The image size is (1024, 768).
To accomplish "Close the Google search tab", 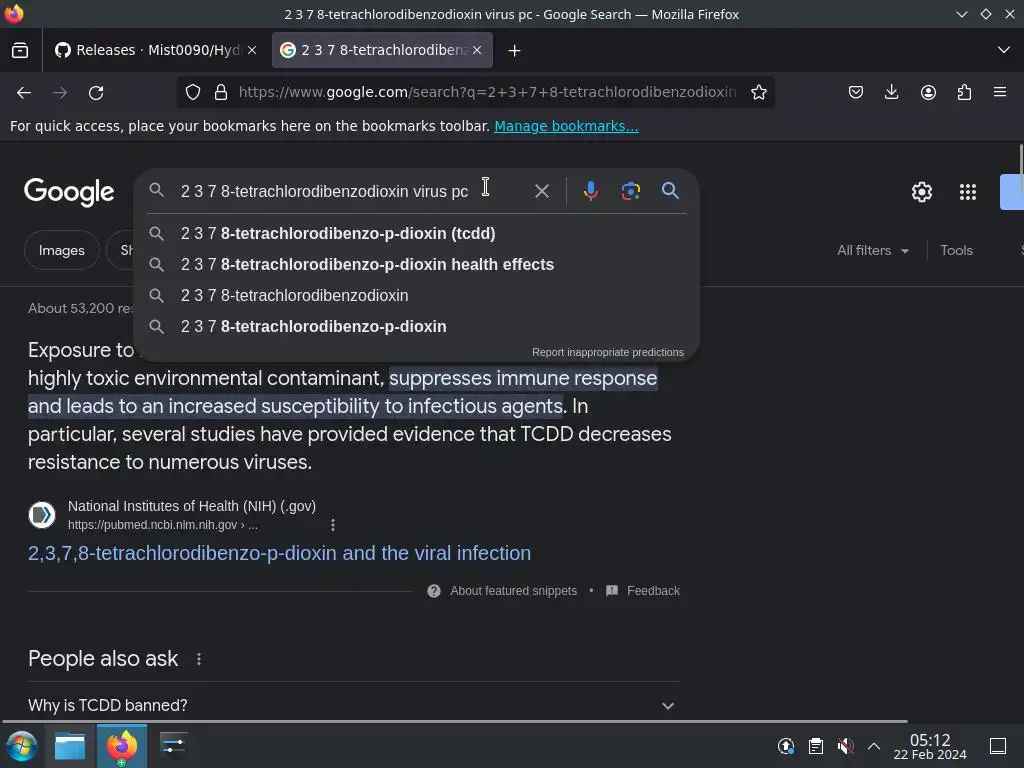I will pos(477,50).
